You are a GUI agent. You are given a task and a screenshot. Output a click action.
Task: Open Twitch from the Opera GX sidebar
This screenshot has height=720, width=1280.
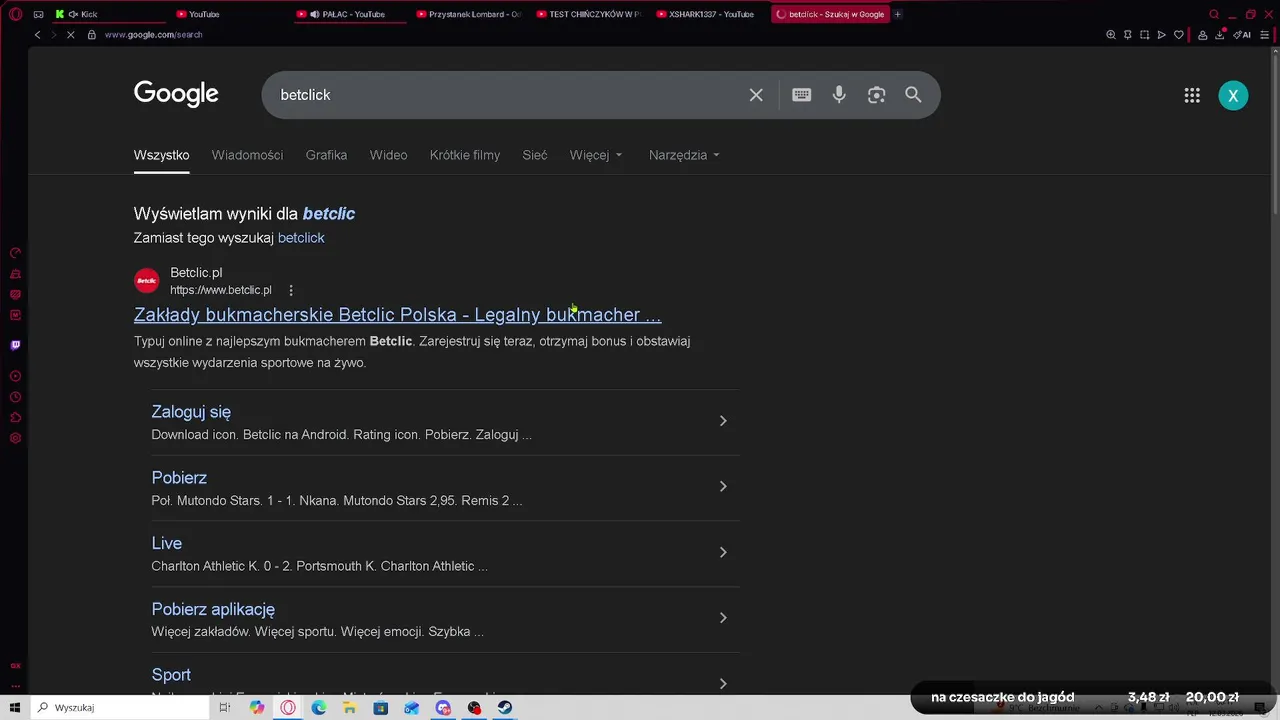coord(15,345)
